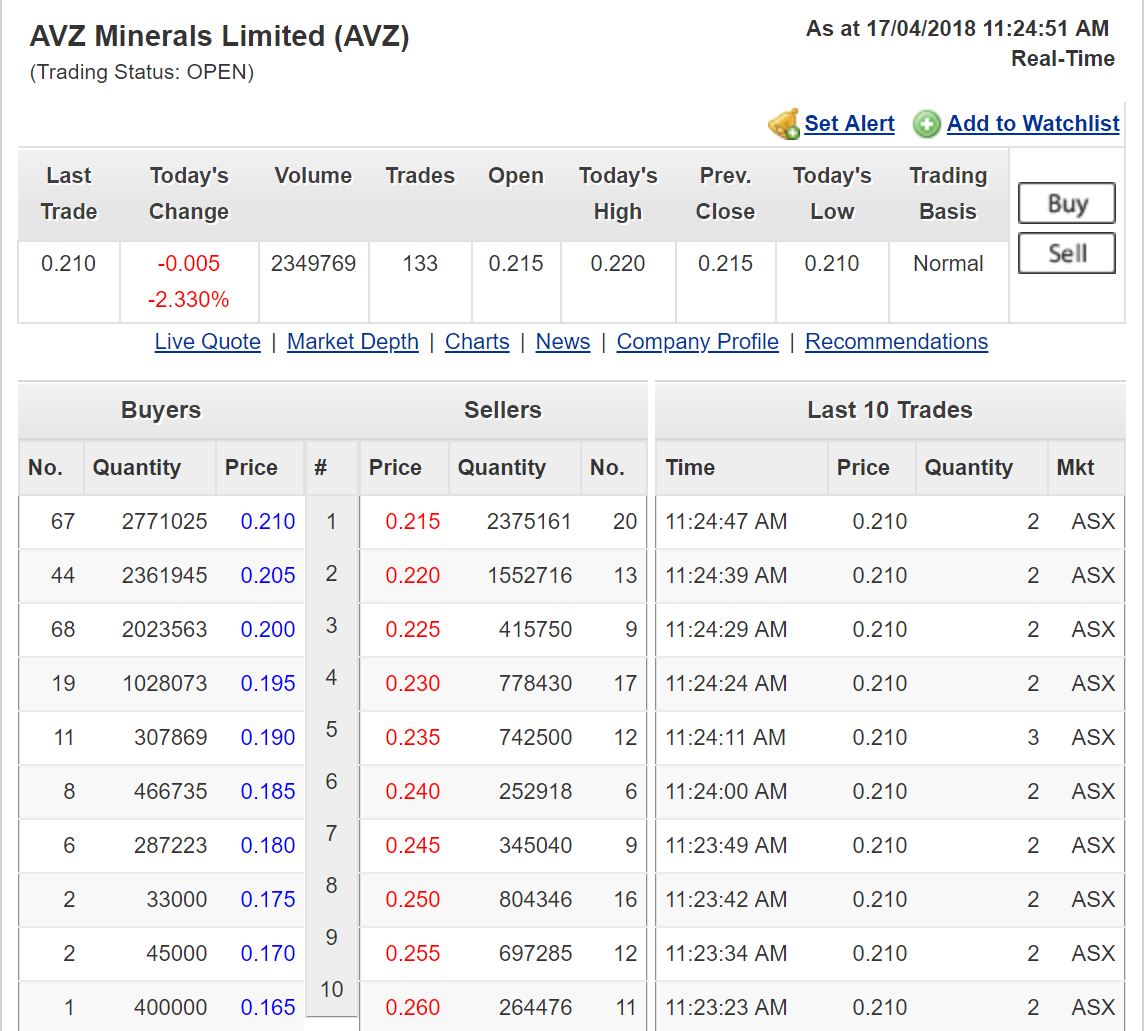Switch to Market Depth view
Viewport: 1144px width, 1031px height.
pos(352,341)
